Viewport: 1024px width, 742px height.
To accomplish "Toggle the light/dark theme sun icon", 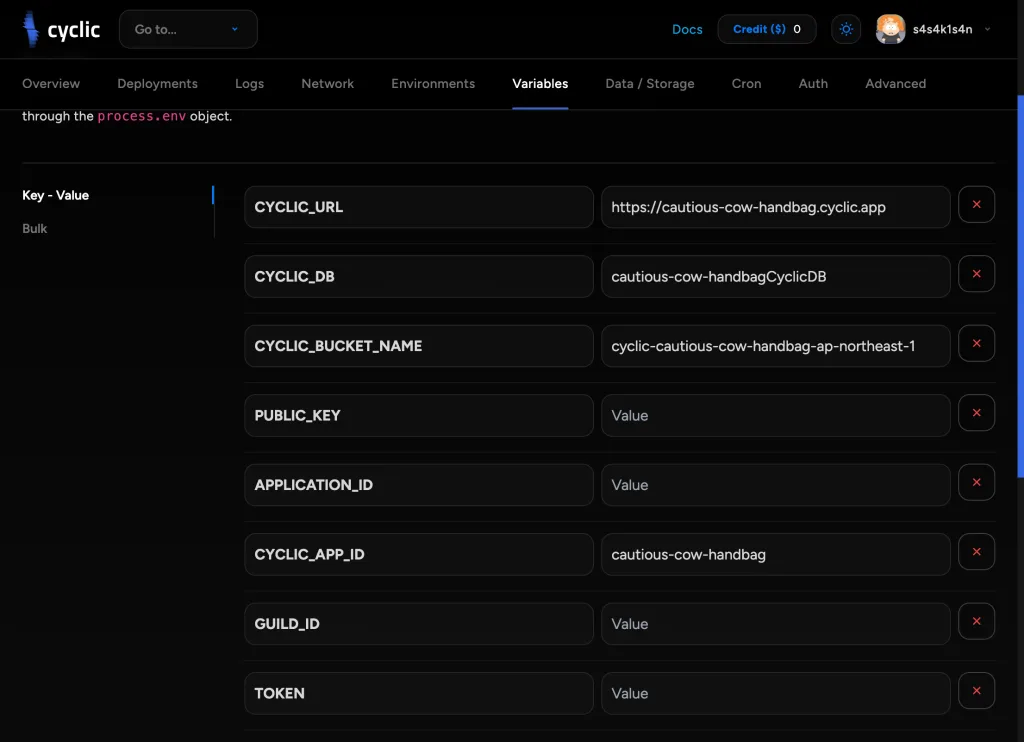I will pyautogui.click(x=846, y=29).
